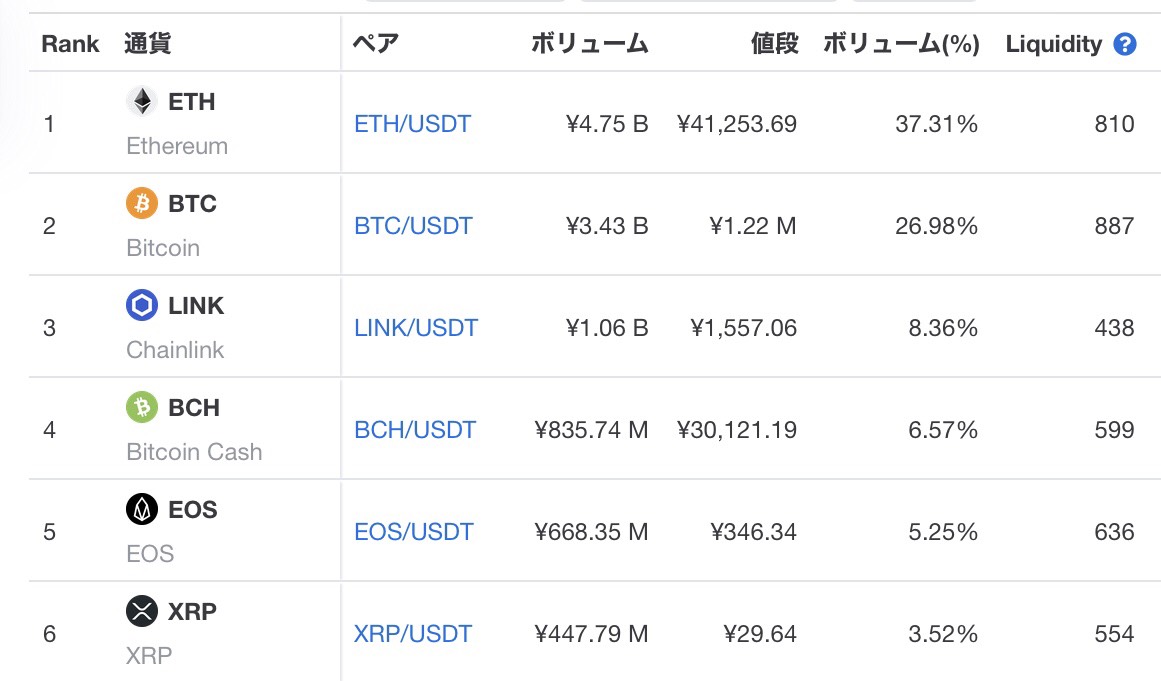Open the Liquidity help question icon
This screenshot has height=681, width=1161.
click(x=1125, y=44)
